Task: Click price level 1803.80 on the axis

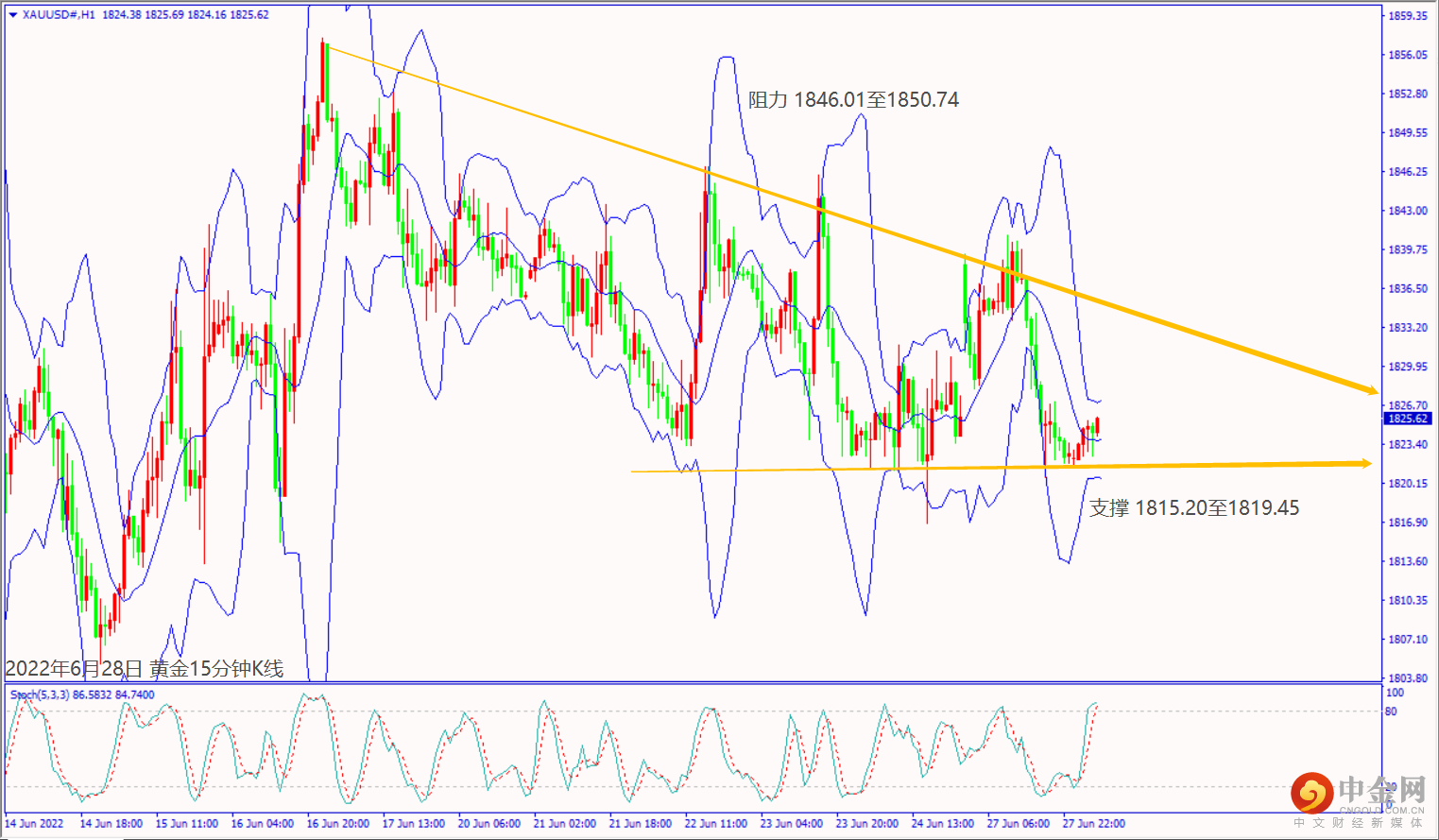Action: (x=1408, y=678)
